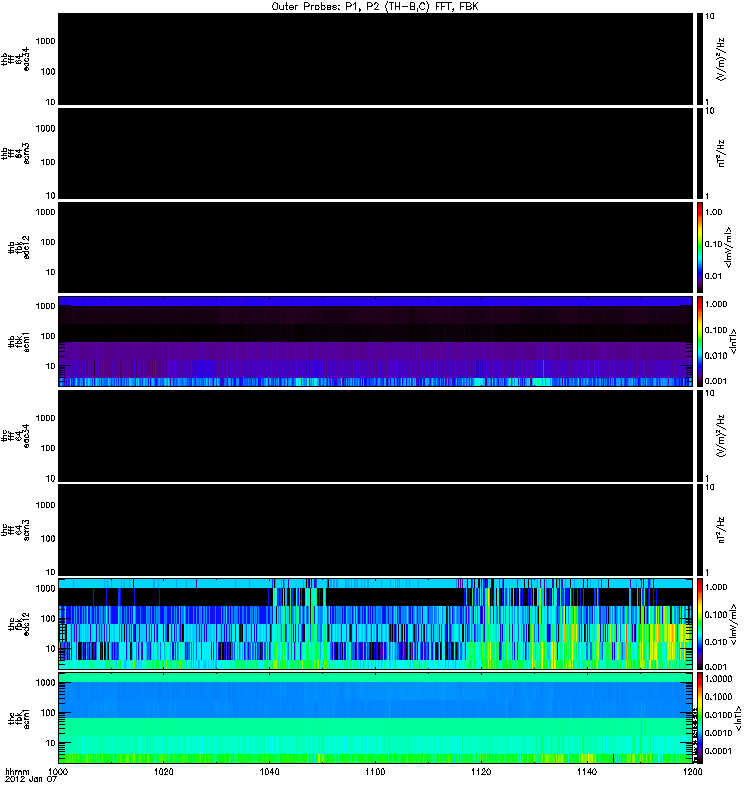Click the rainbow color bar beside thc fbk edc12
750x800 pixels.
click(700, 623)
